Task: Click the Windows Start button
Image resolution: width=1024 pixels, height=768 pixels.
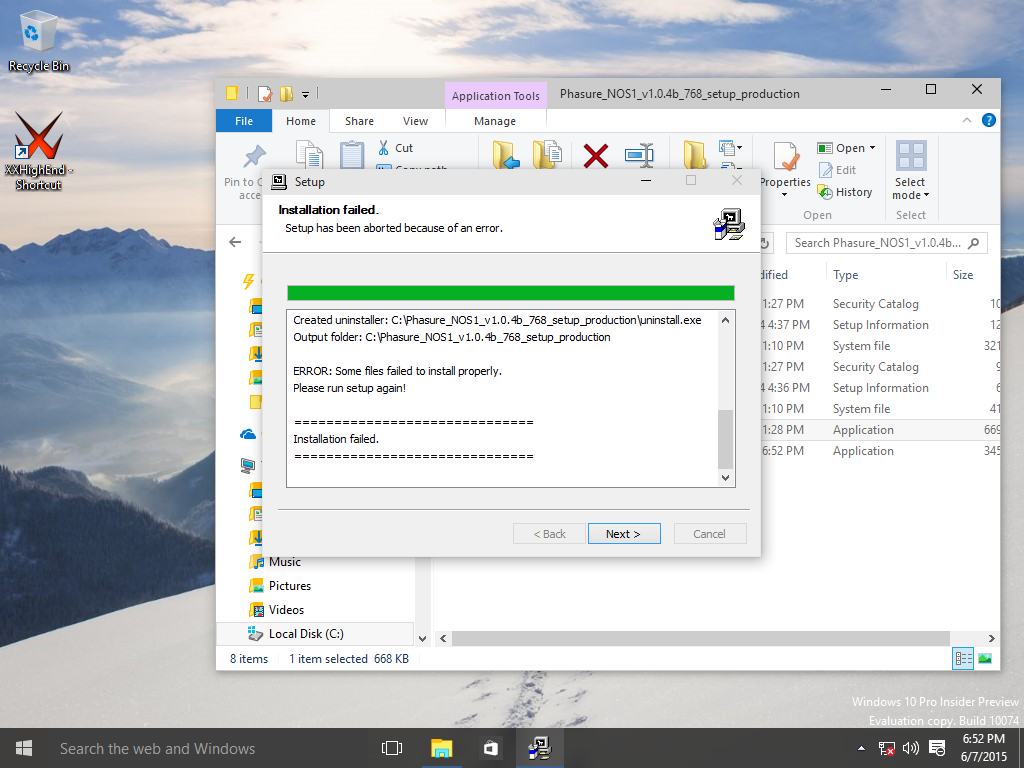Action: pyautogui.click(x=24, y=748)
